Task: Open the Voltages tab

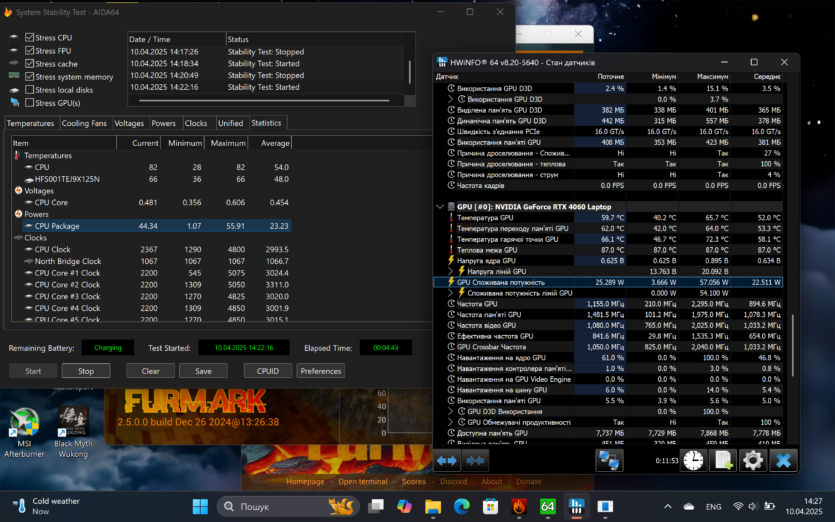Action: pos(129,123)
